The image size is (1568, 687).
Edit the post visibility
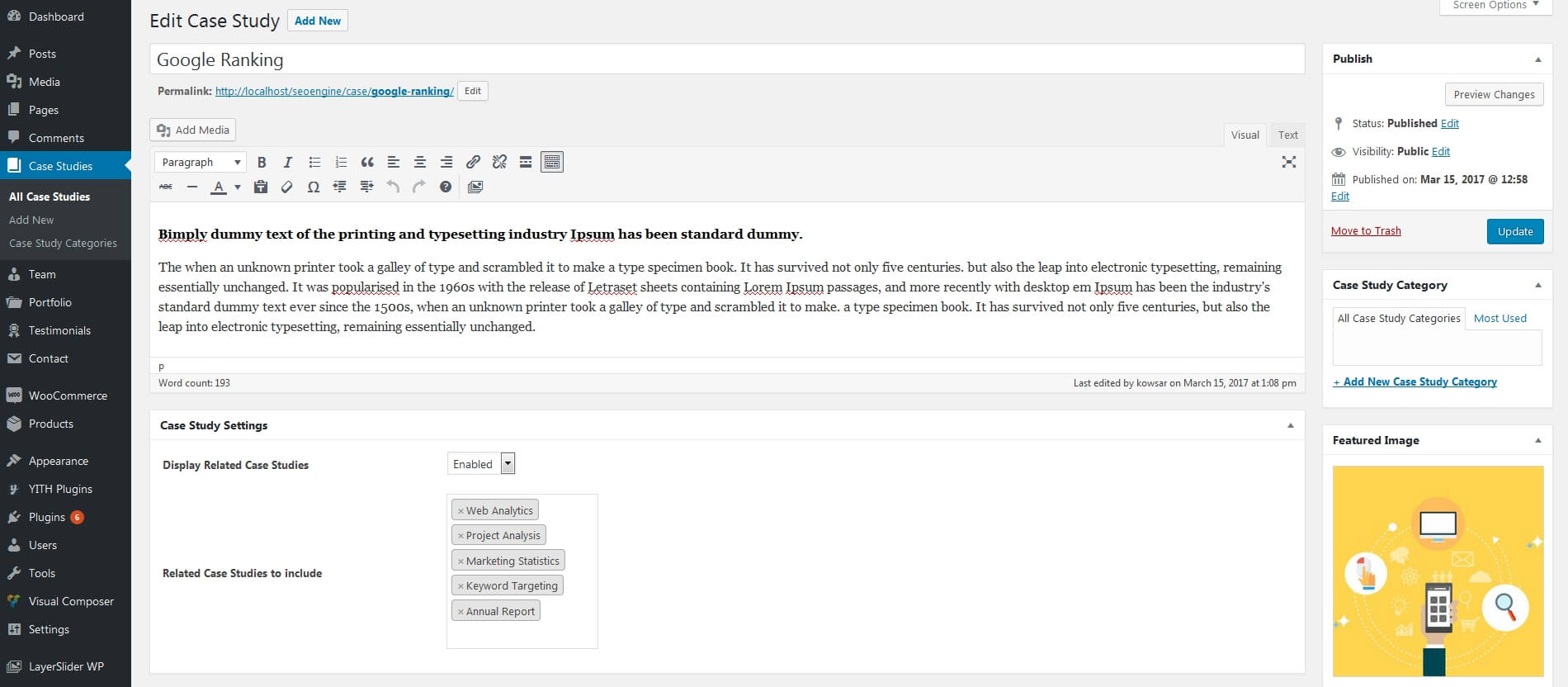coord(1441,152)
